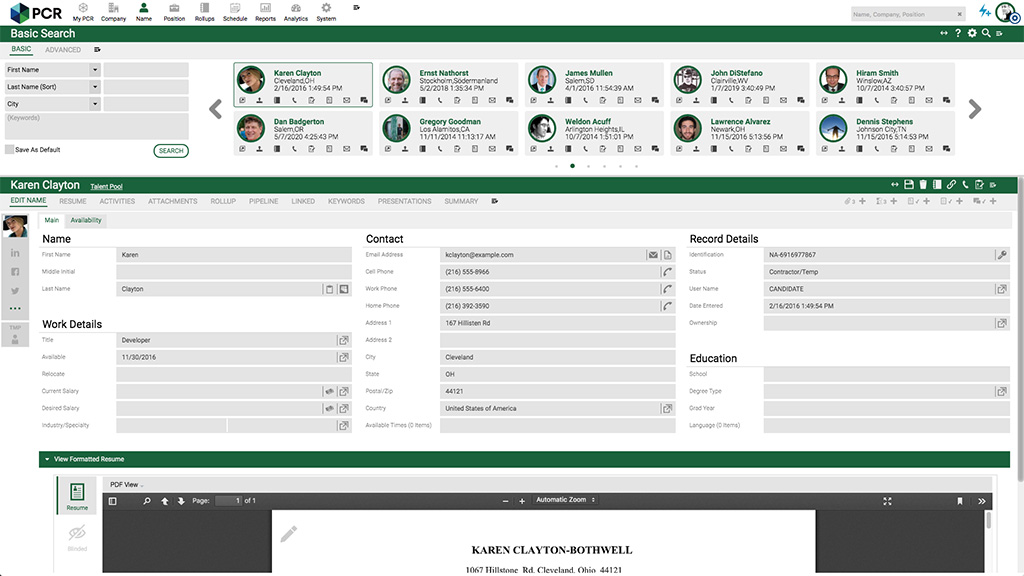Click the search magnifier icon top right
The width and height of the screenshot is (1024, 576).
coord(986,33)
